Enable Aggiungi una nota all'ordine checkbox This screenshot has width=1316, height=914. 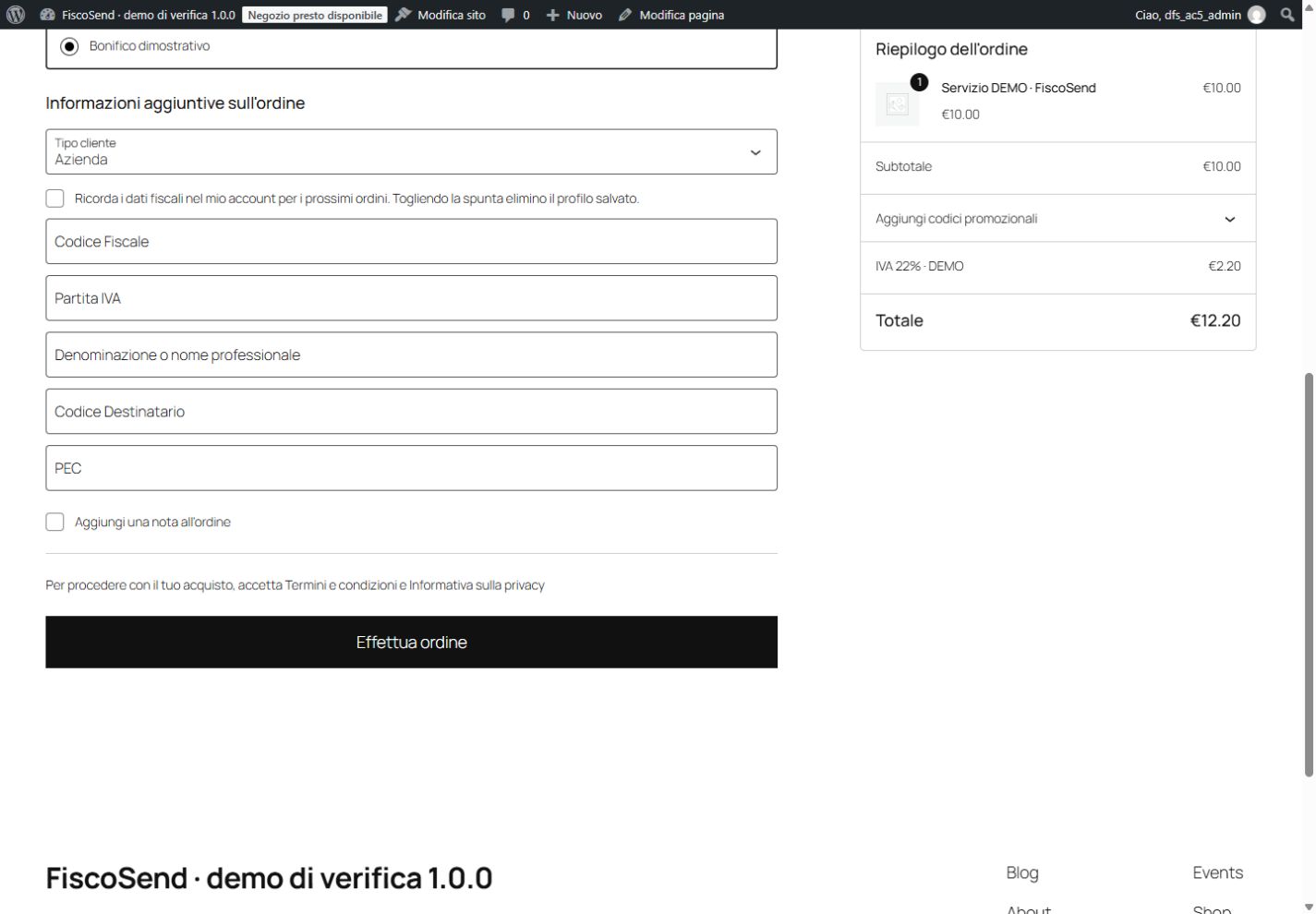tap(55, 522)
